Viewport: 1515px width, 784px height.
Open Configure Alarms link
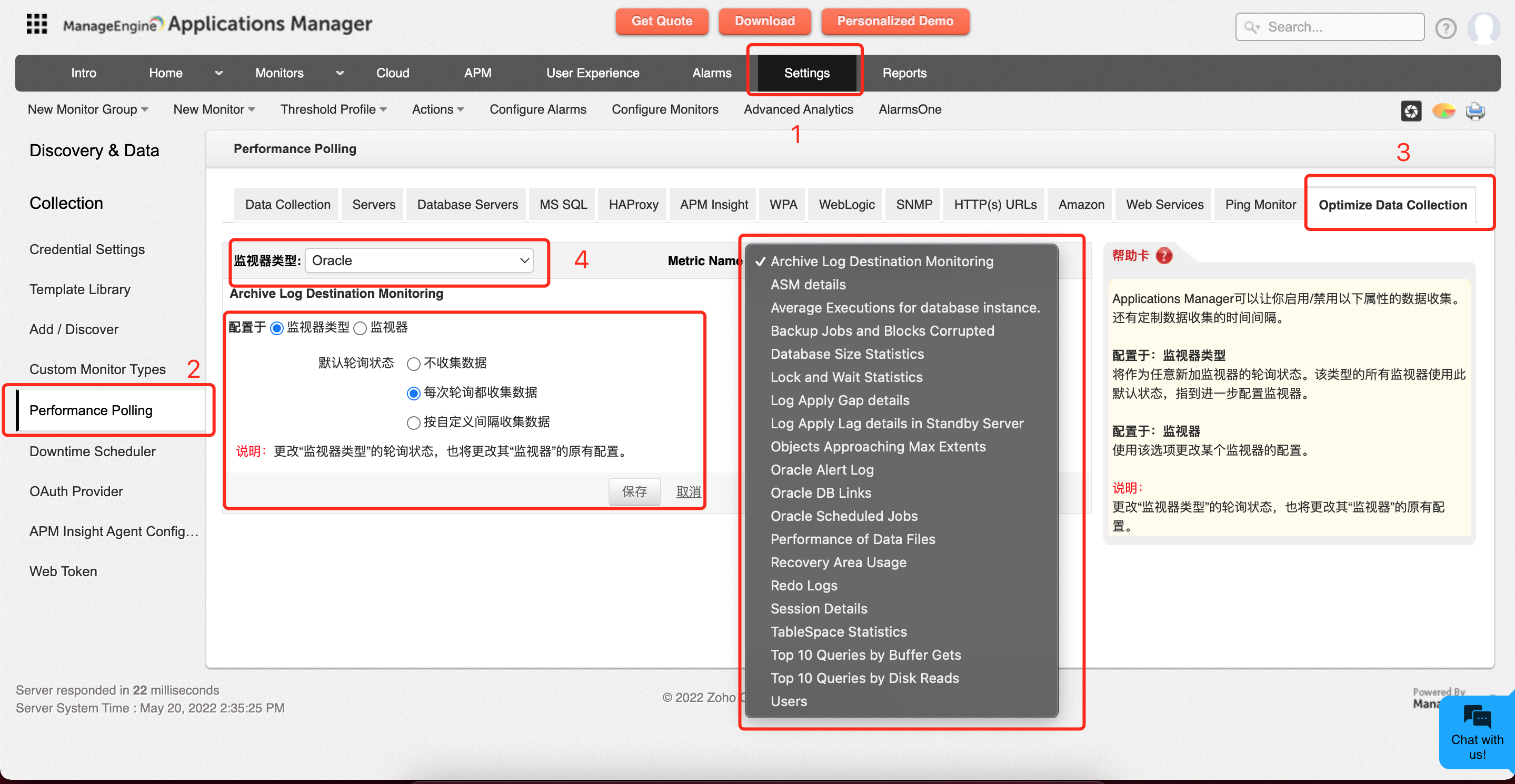click(x=537, y=109)
